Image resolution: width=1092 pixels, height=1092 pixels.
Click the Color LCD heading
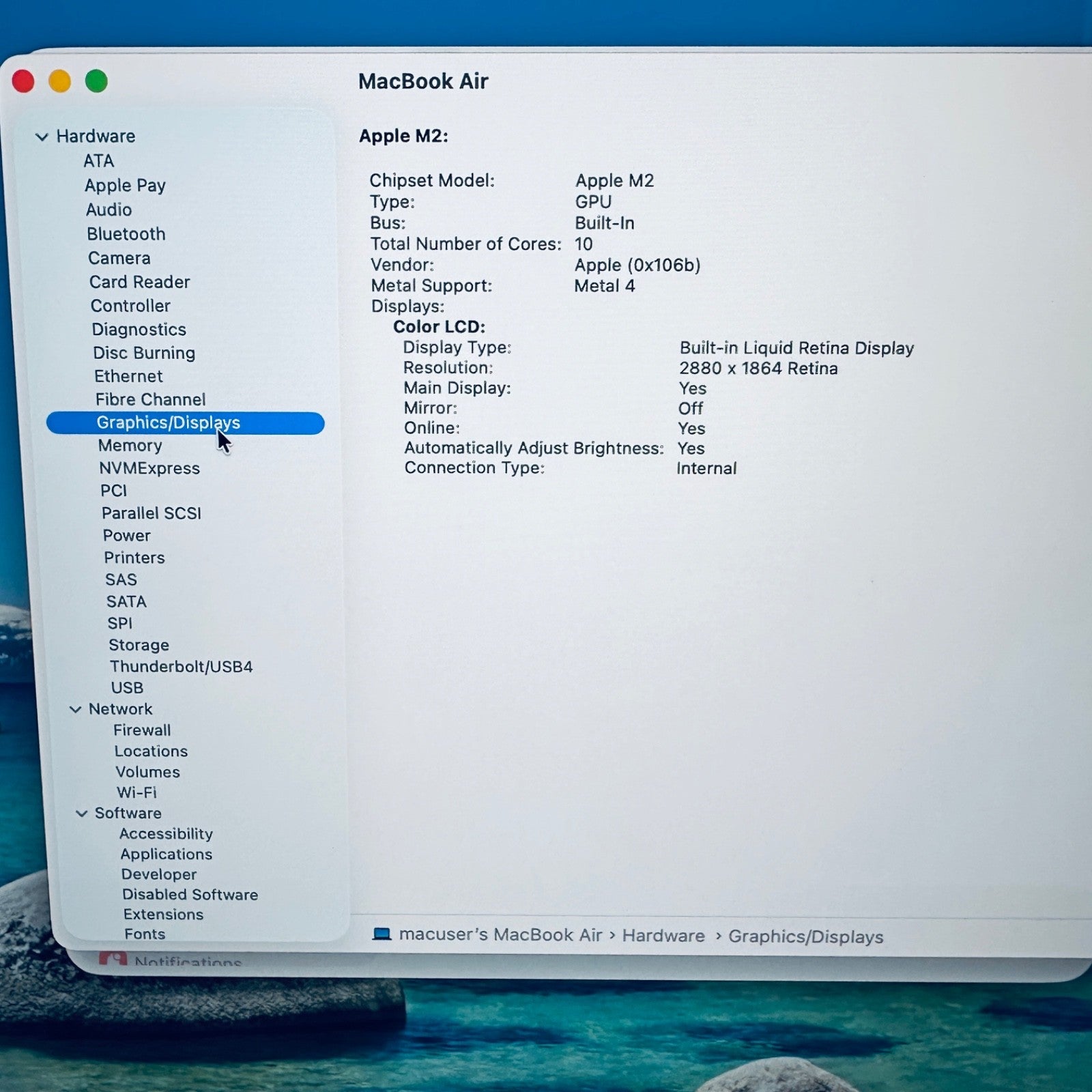[x=439, y=327]
